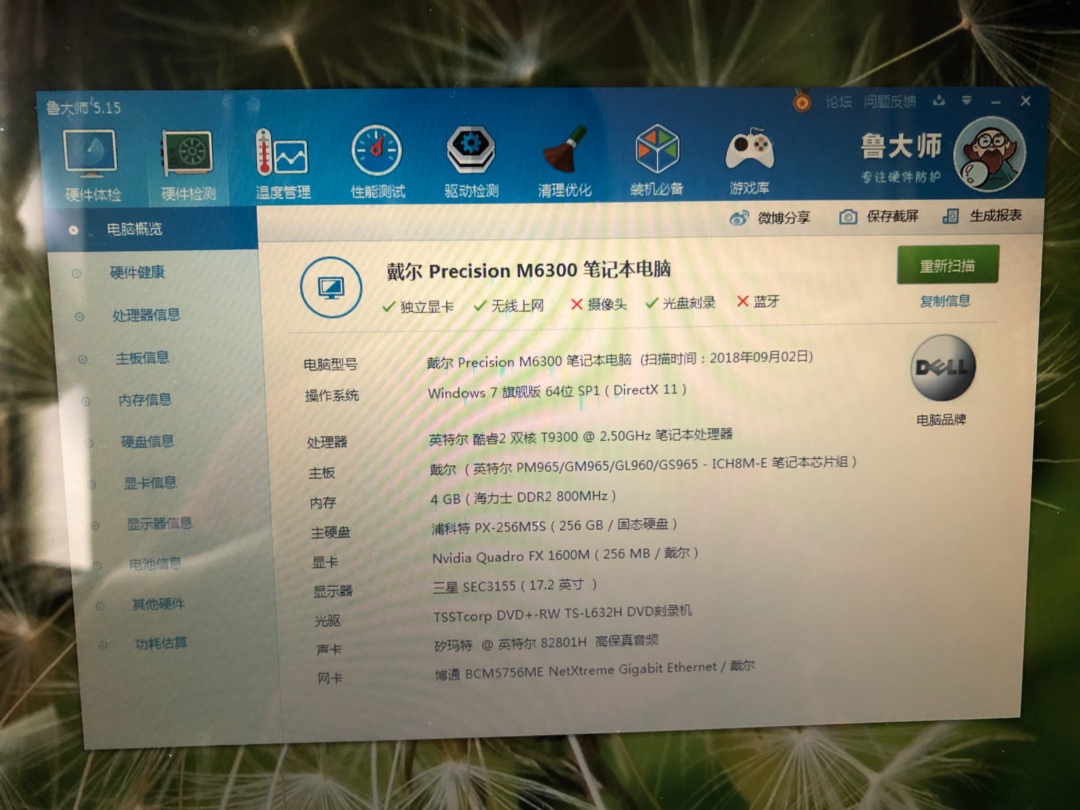The image size is (1080, 810).
Task: Click 无线上网 feature status
Action: point(509,305)
